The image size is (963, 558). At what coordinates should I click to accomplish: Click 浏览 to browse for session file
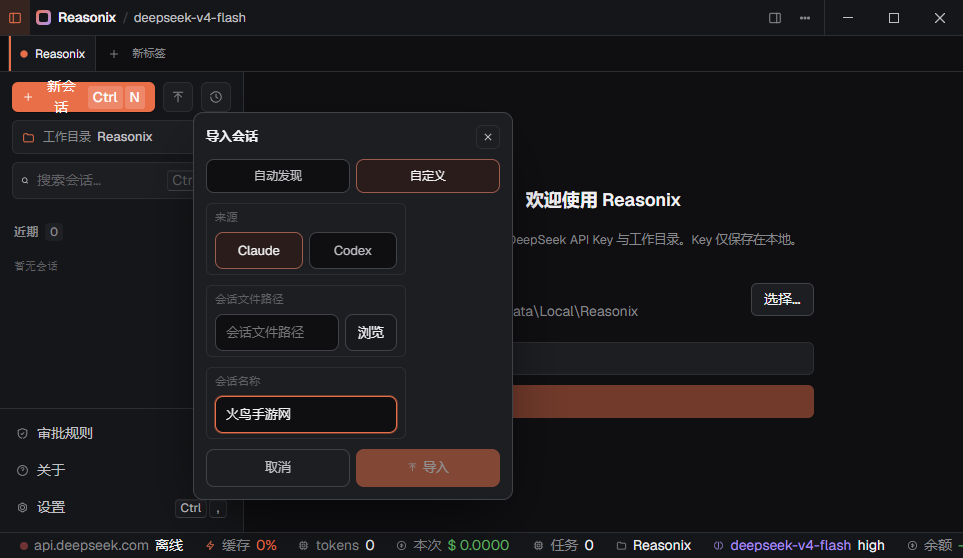click(370, 333)
